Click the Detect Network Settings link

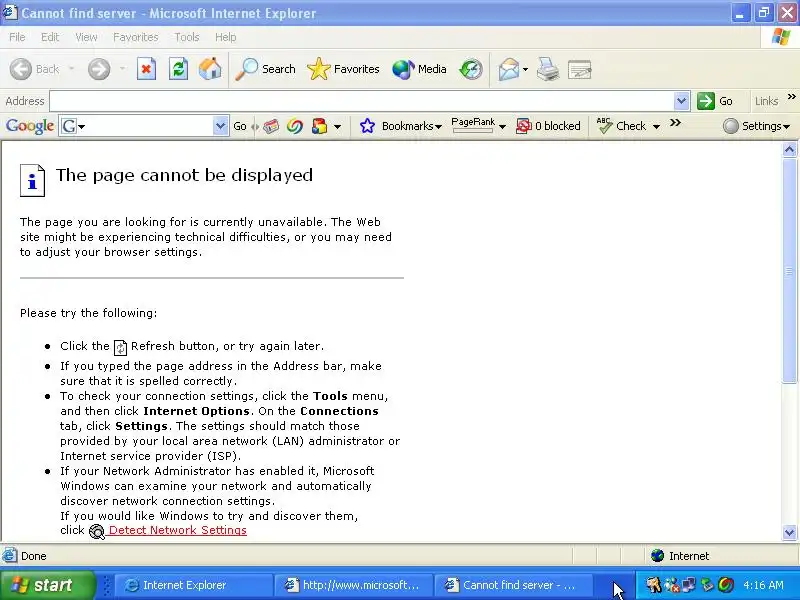pyautogui.click(x=178, y=530)
